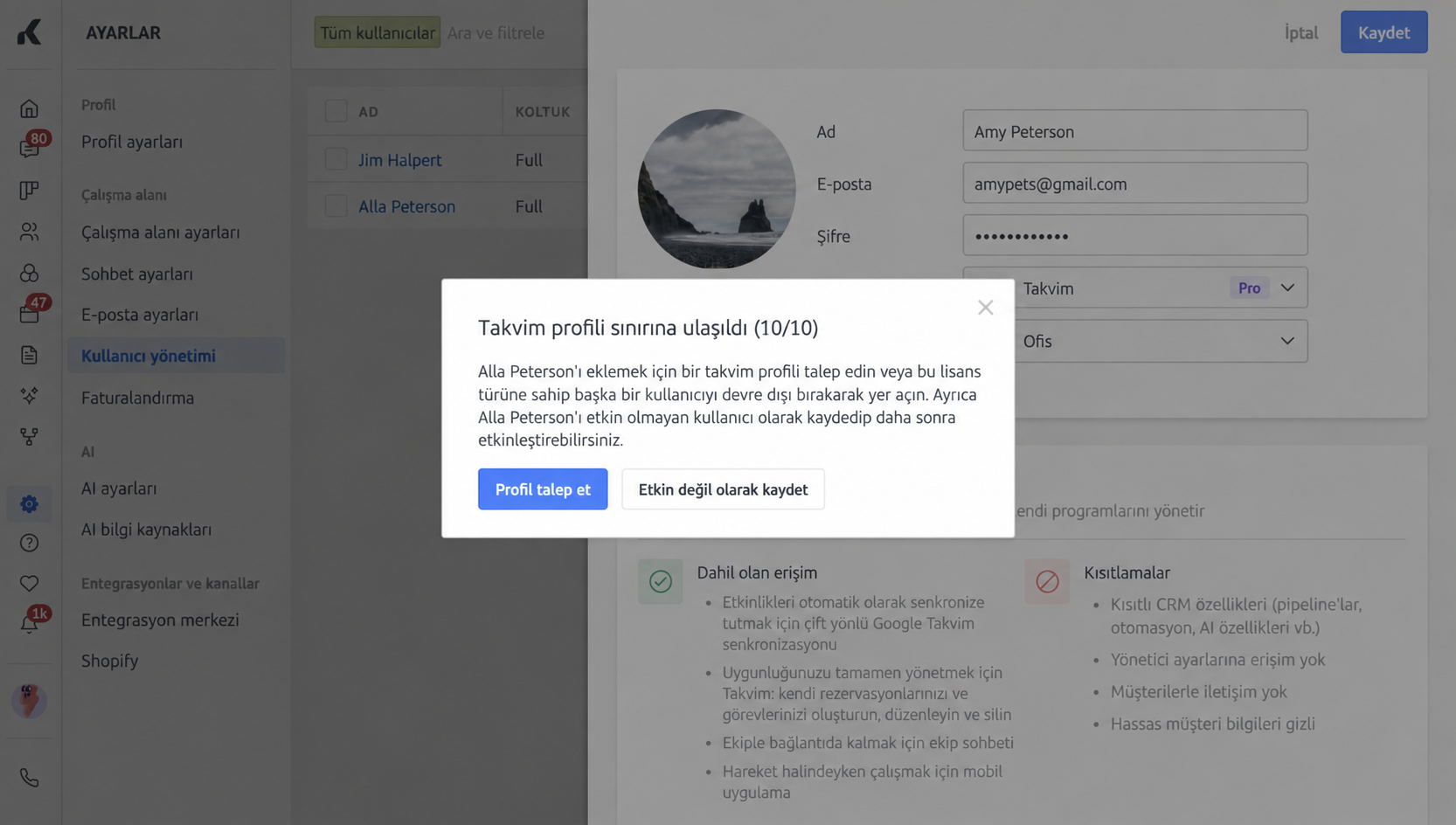Open the contacts people icon in sidebar
This screenshot has height=825, width=1456.
tap(29, 232)
